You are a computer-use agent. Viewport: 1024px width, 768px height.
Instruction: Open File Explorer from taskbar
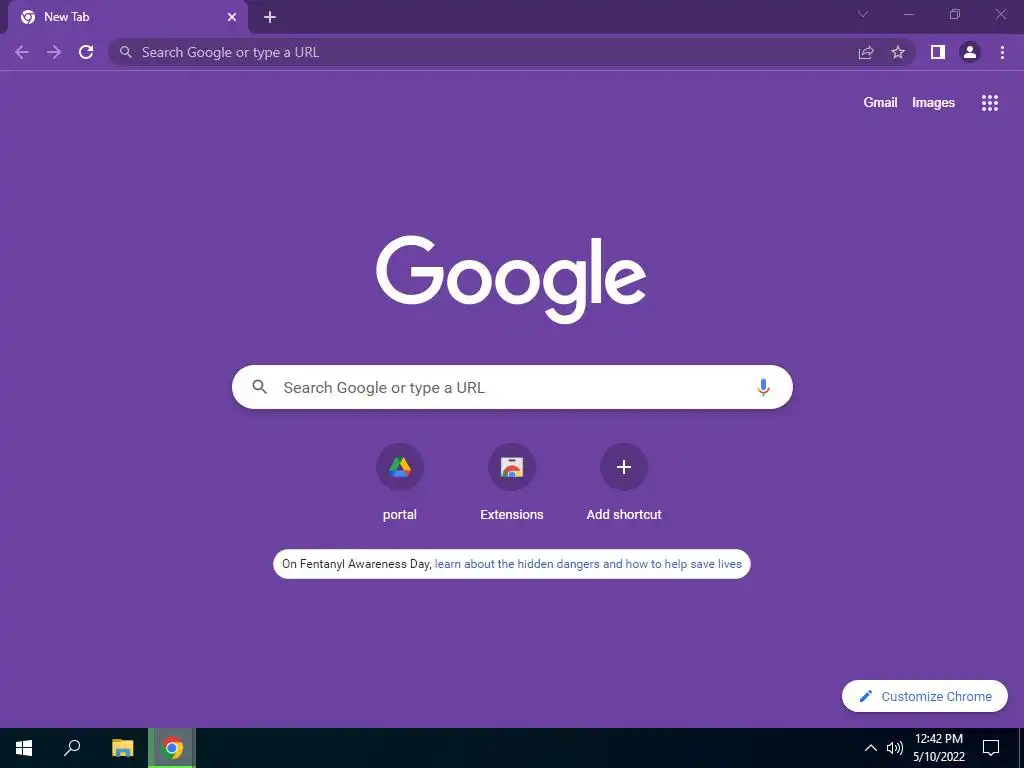pyautogui.click(x=122, y=748)
